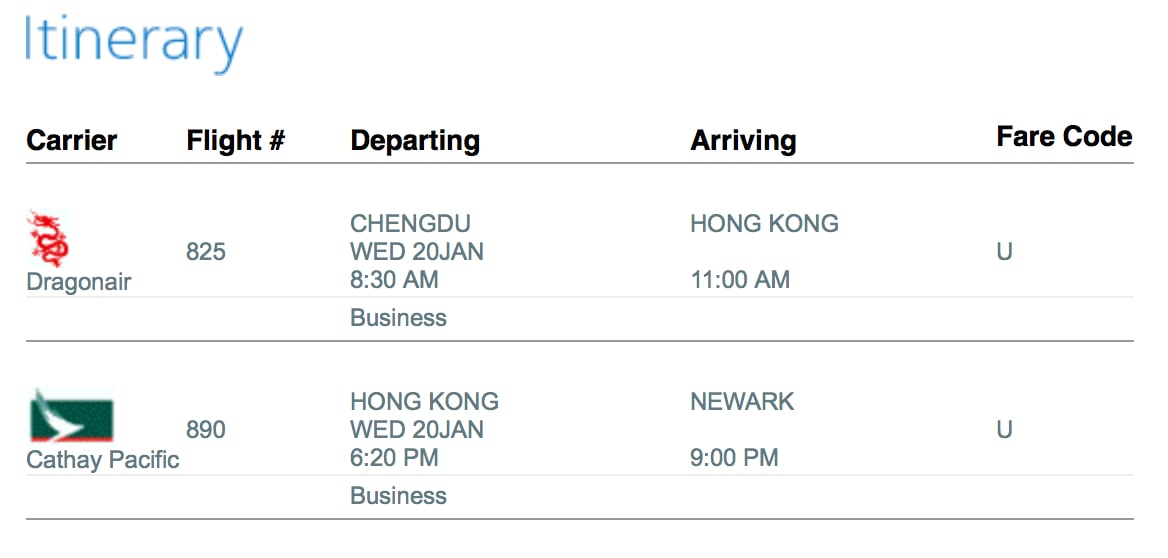
Task: Click the Dragonair carrier name
Action: [x=79, y=282]
